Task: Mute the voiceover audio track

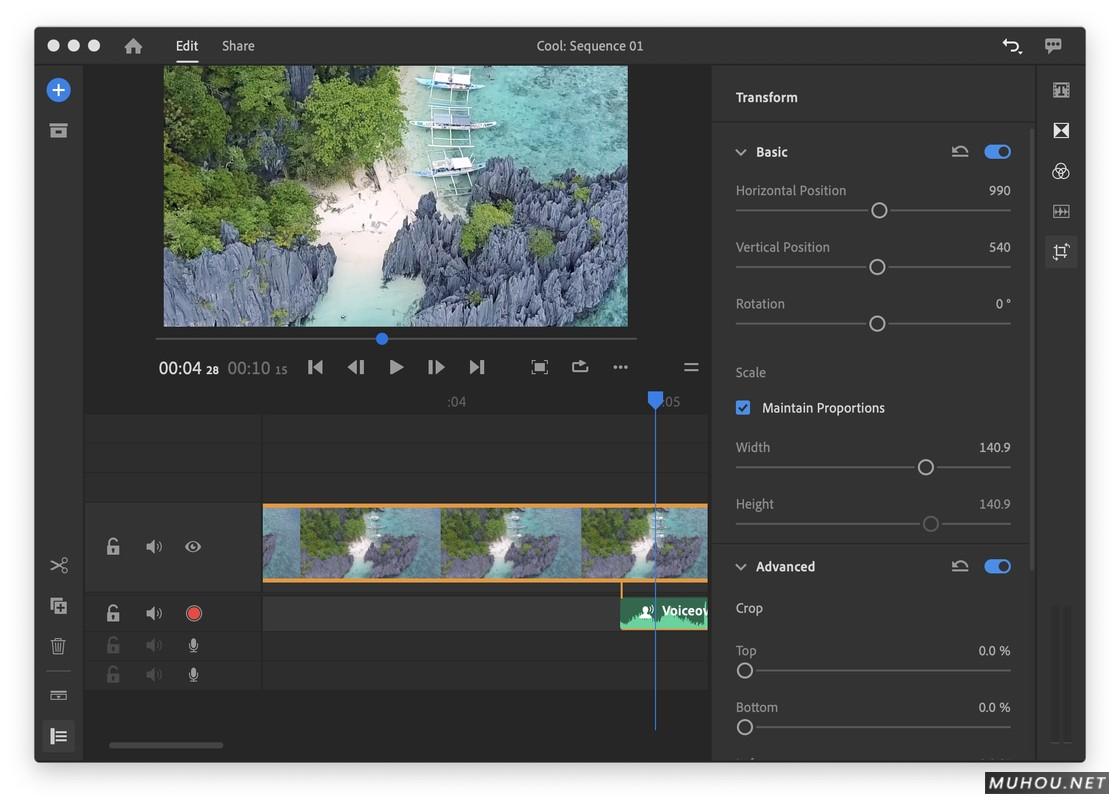Action: coord(154,614)
